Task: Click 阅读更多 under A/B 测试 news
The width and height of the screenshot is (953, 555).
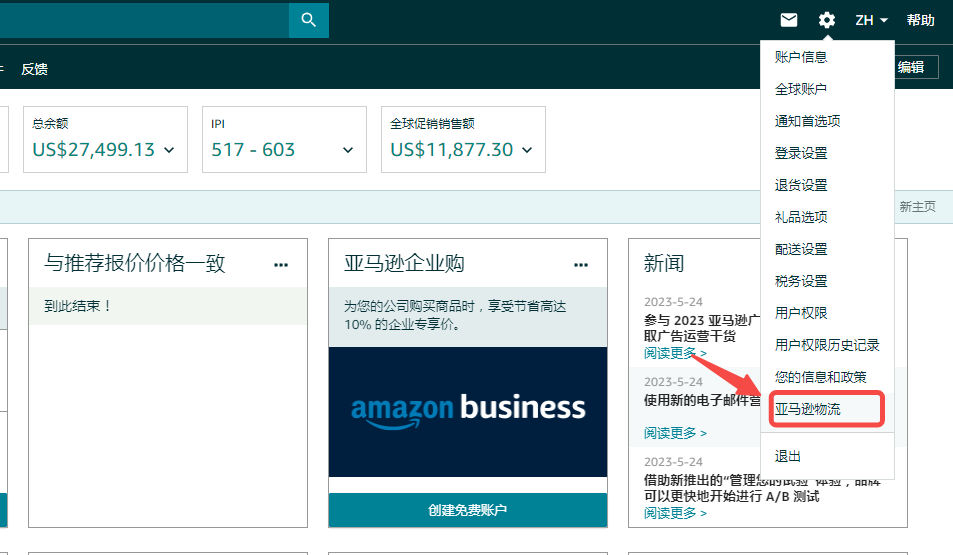Action: coord(675,514)
